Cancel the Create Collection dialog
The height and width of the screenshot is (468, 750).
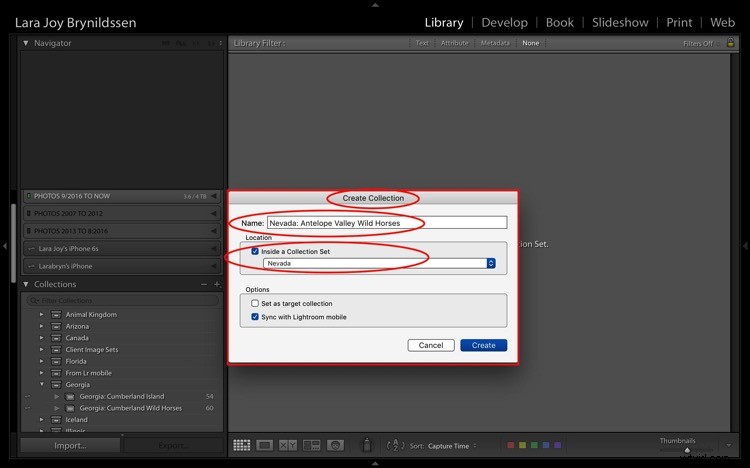431,345
